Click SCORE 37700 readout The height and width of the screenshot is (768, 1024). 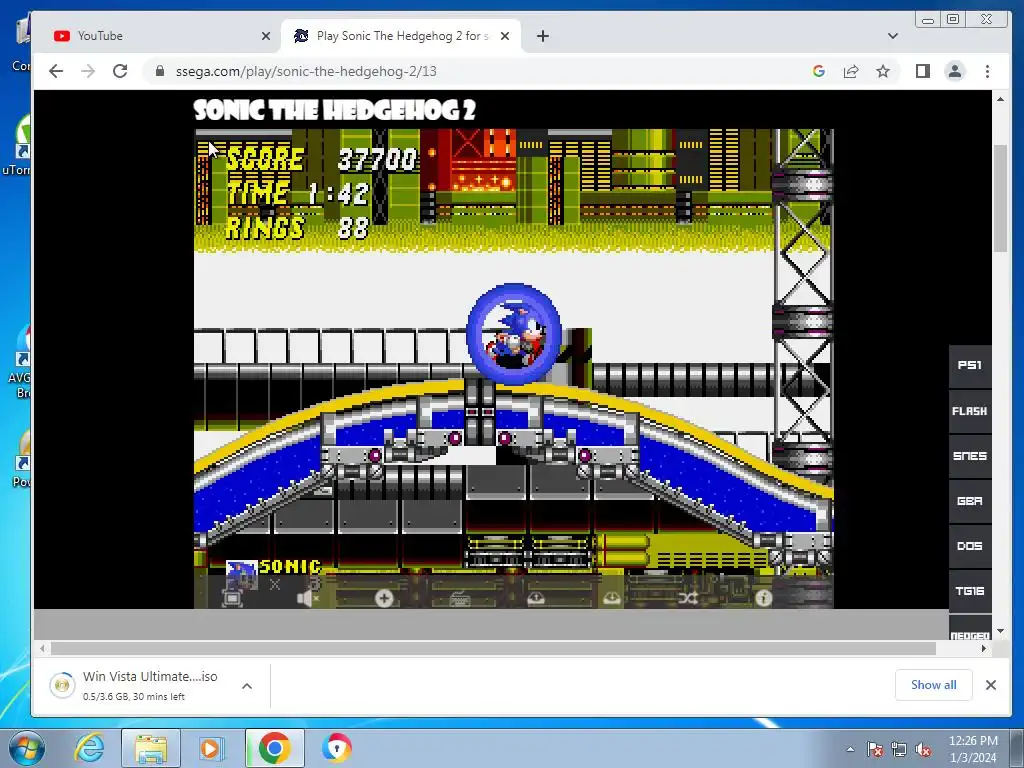[x=321, y=159]
